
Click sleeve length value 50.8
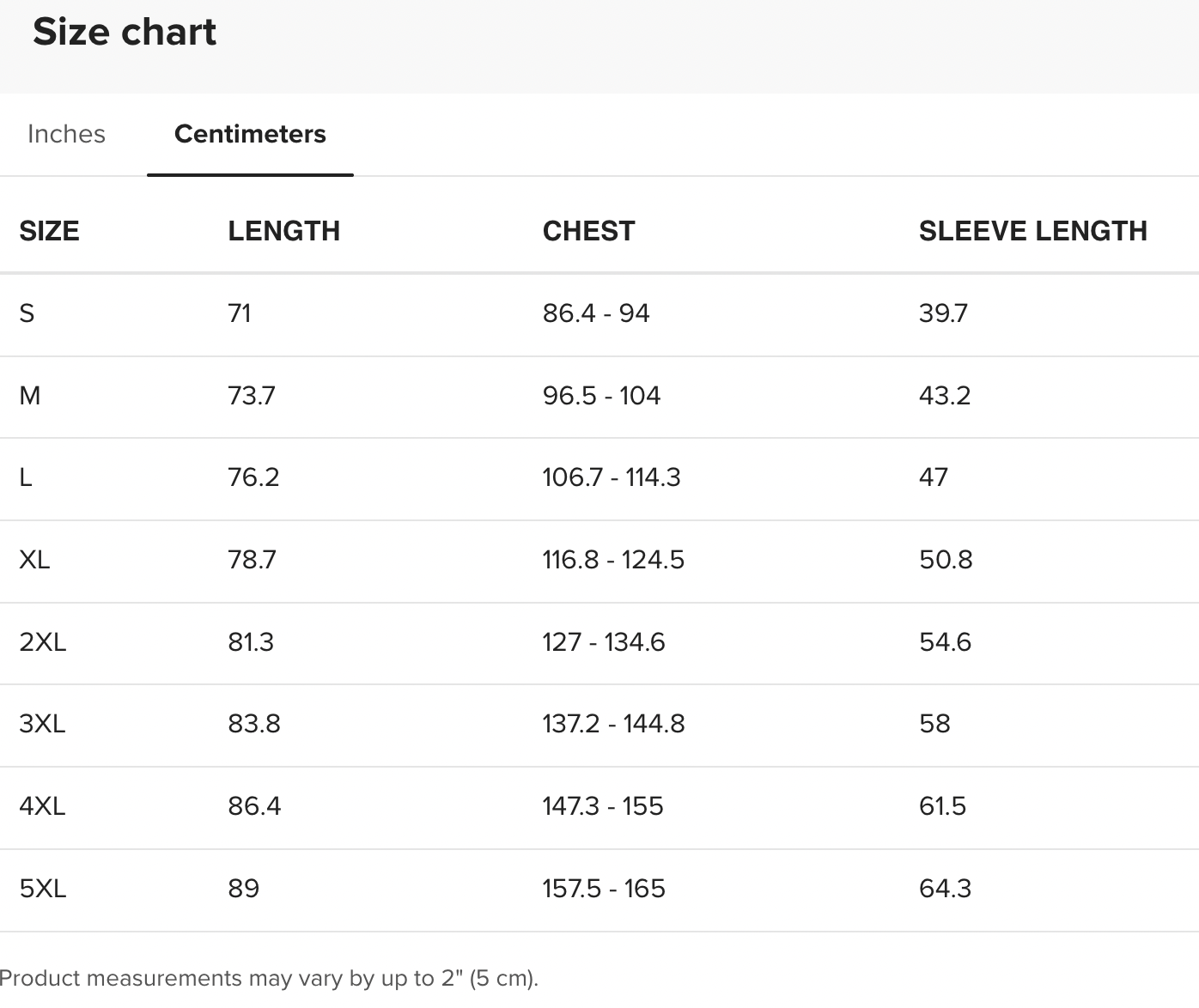(945, 560)
